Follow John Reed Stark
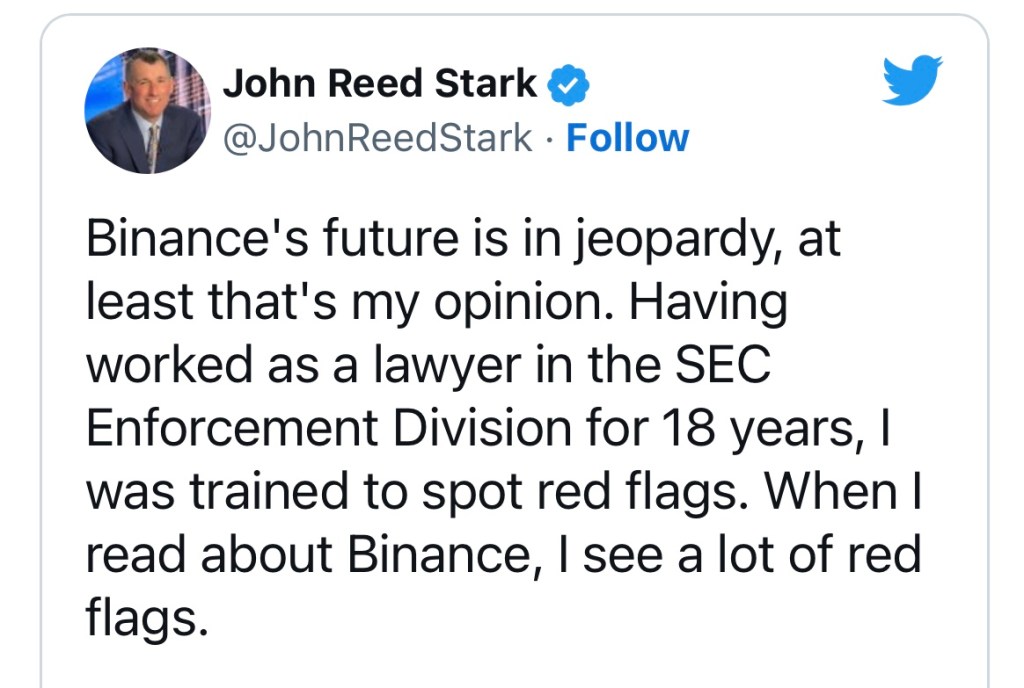Image resolution: width=1024 pixels, height=688 pixels. [627, 138]
